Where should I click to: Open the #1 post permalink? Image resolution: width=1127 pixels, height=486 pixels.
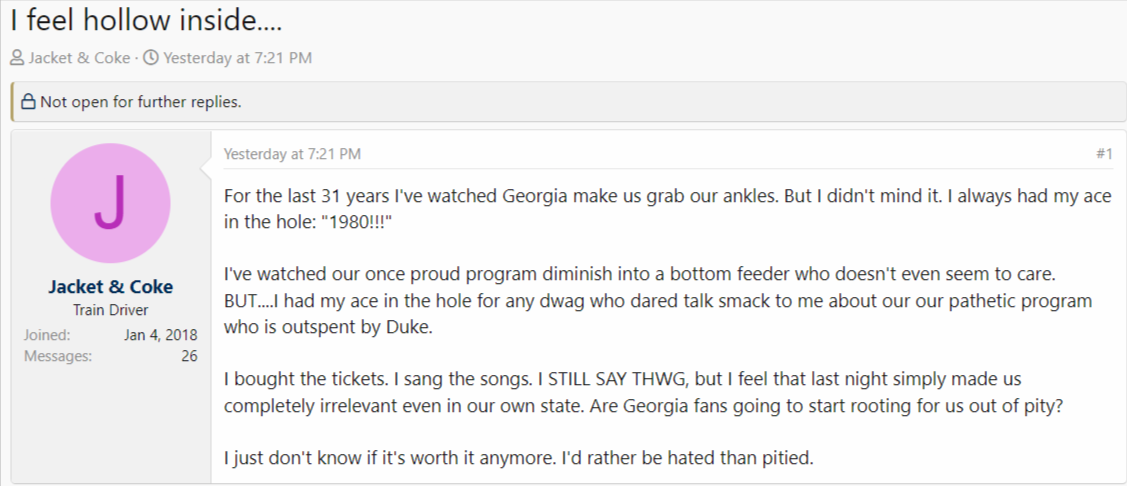pyautogui.click(x=1104, y=154)
